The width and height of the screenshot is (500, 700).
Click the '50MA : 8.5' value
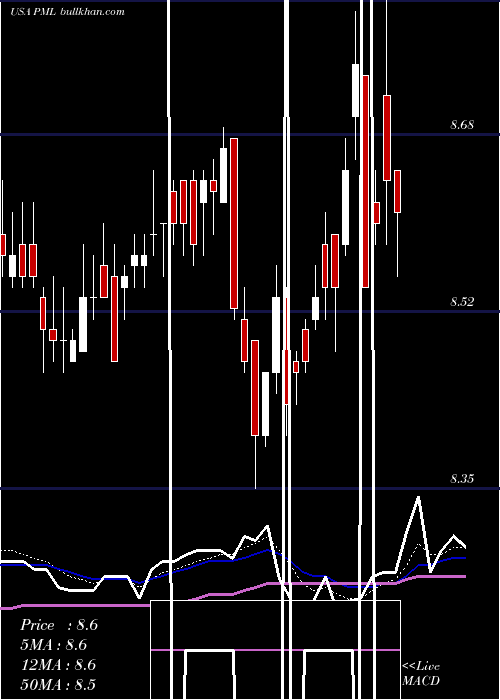click(58, 684)
